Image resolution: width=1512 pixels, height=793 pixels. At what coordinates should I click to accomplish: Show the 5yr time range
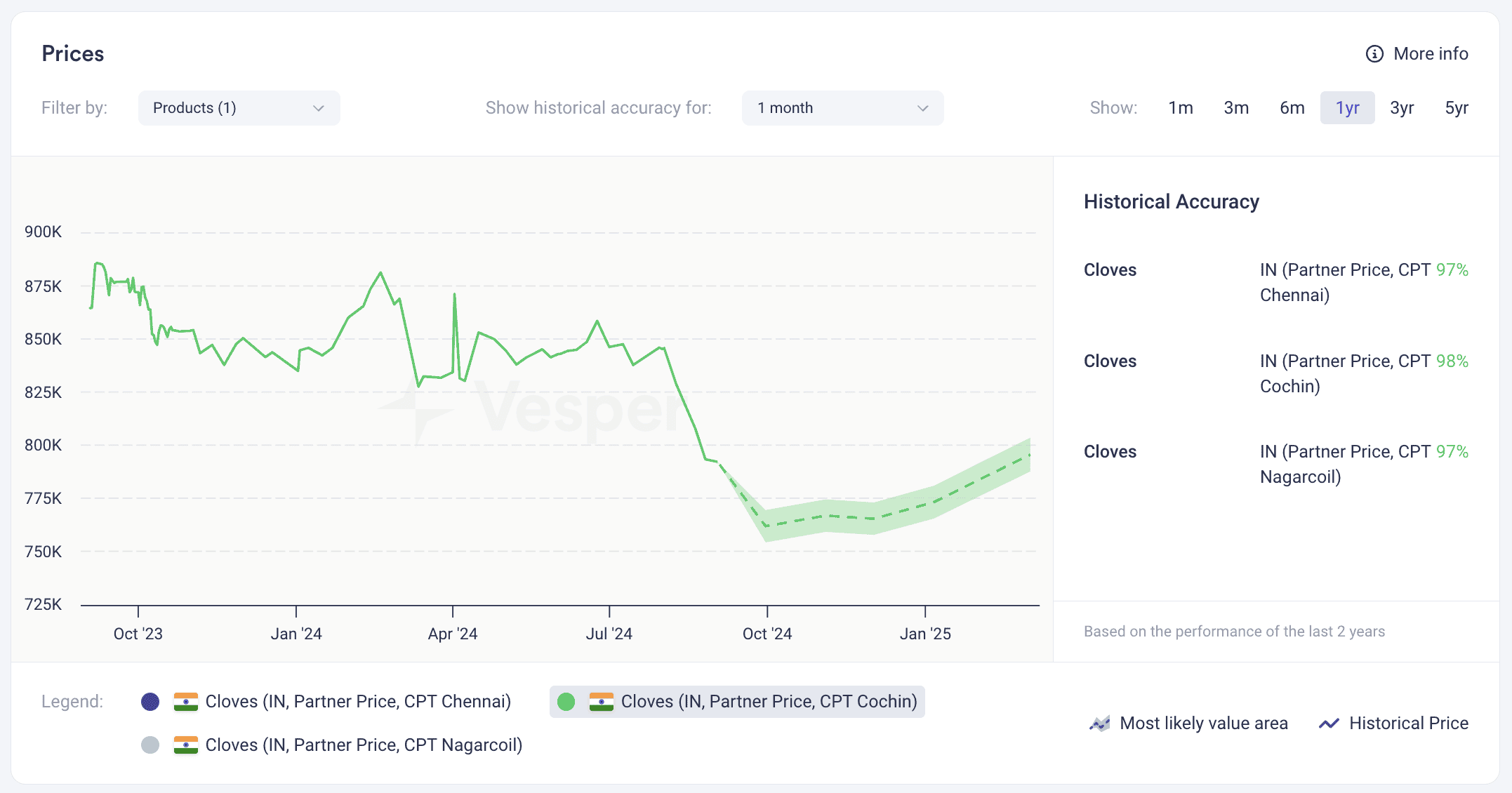coord(1457,108)
